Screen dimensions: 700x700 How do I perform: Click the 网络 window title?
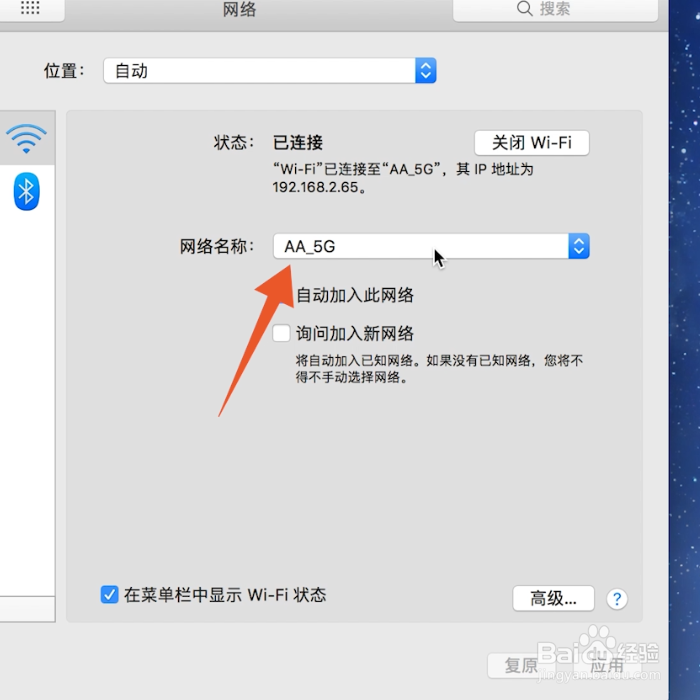click(x=240, y=9)
